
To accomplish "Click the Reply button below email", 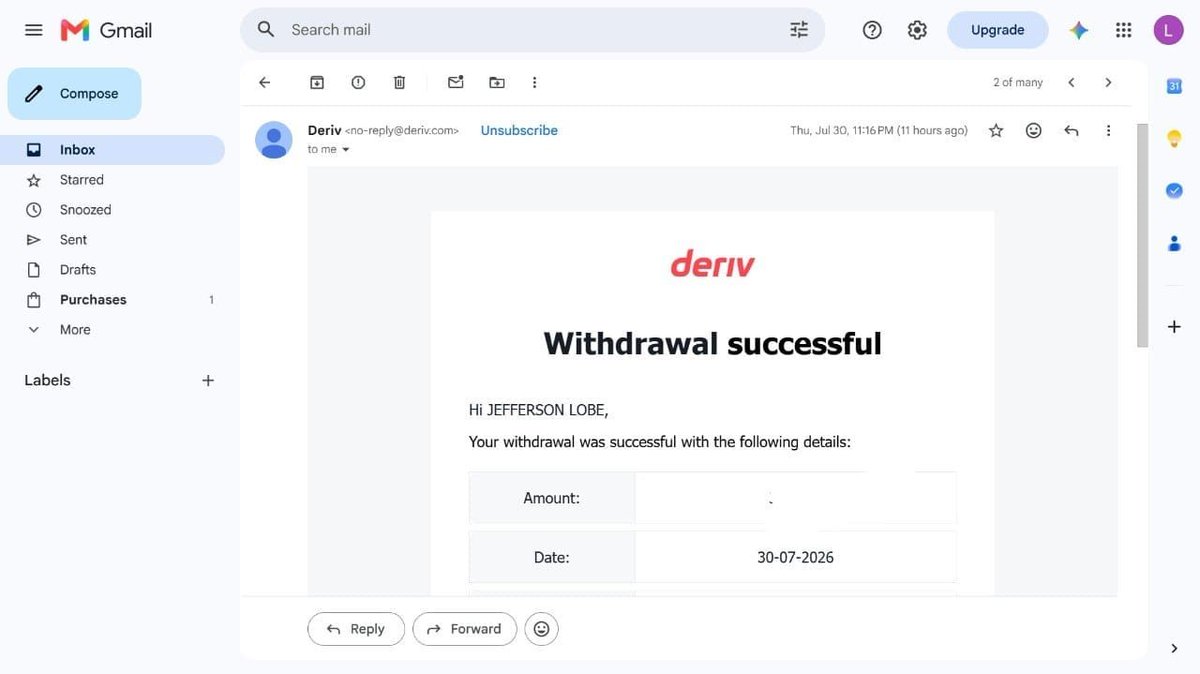I will tap(356, 629).
